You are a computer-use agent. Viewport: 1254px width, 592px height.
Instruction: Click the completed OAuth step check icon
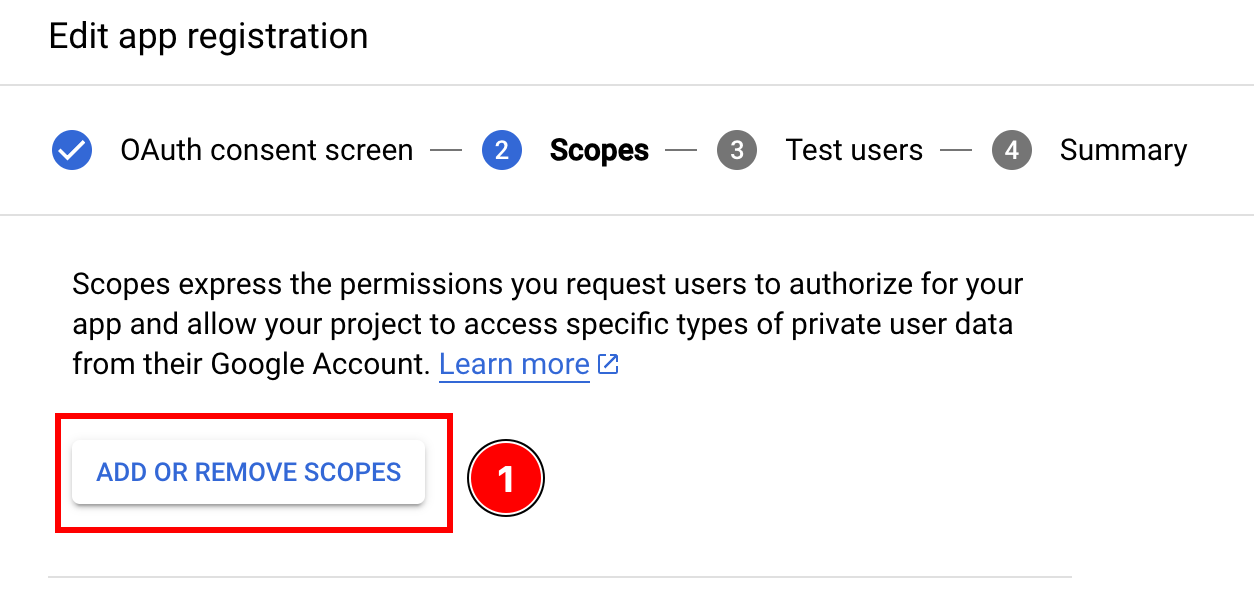(x=71, y=149)
